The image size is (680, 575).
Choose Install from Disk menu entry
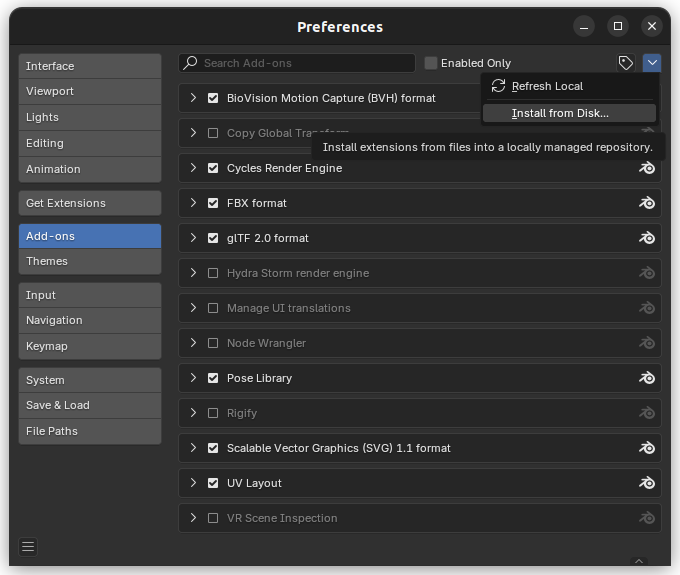click(569, 113)
